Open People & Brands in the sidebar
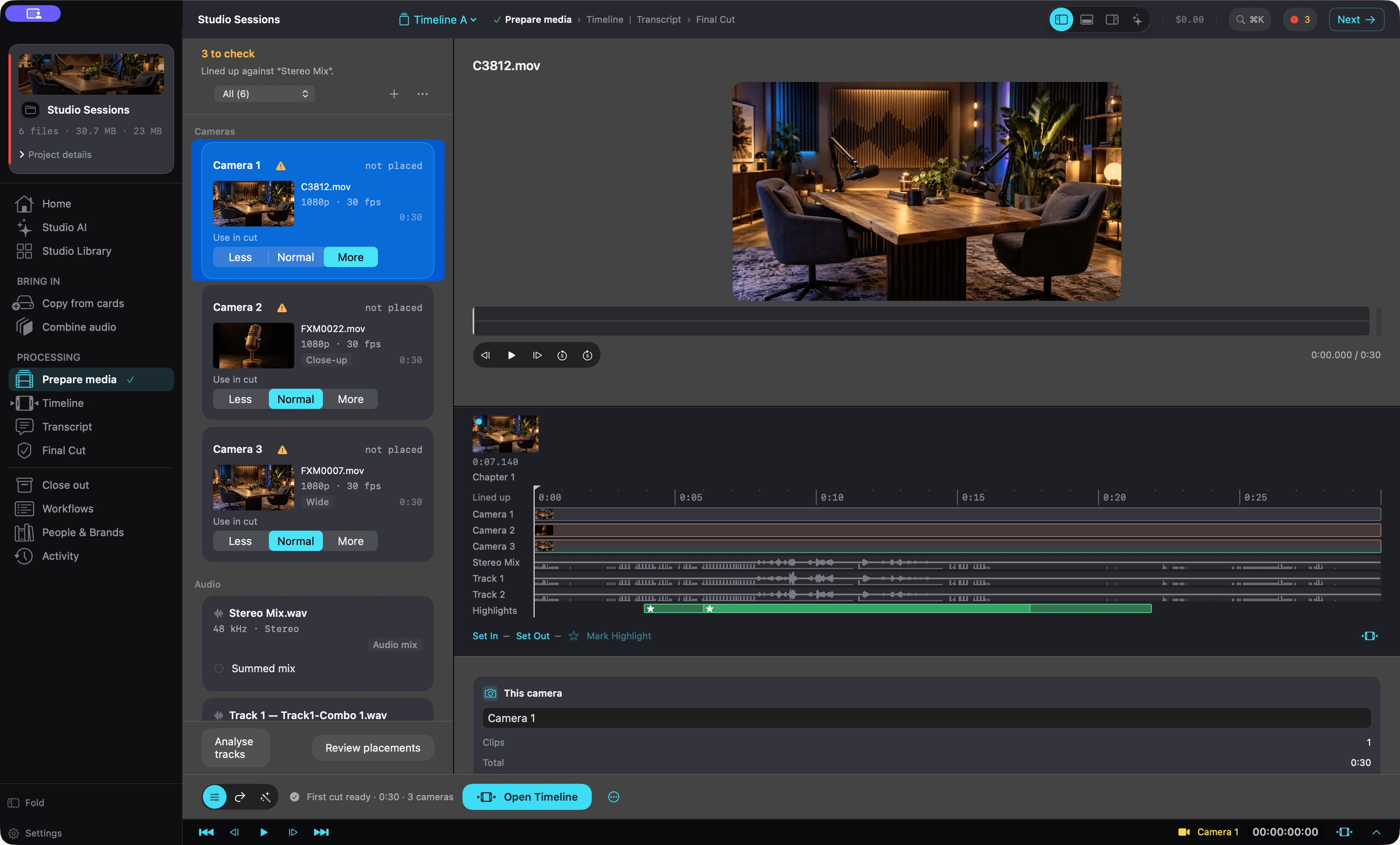 (x=82, y=533)
